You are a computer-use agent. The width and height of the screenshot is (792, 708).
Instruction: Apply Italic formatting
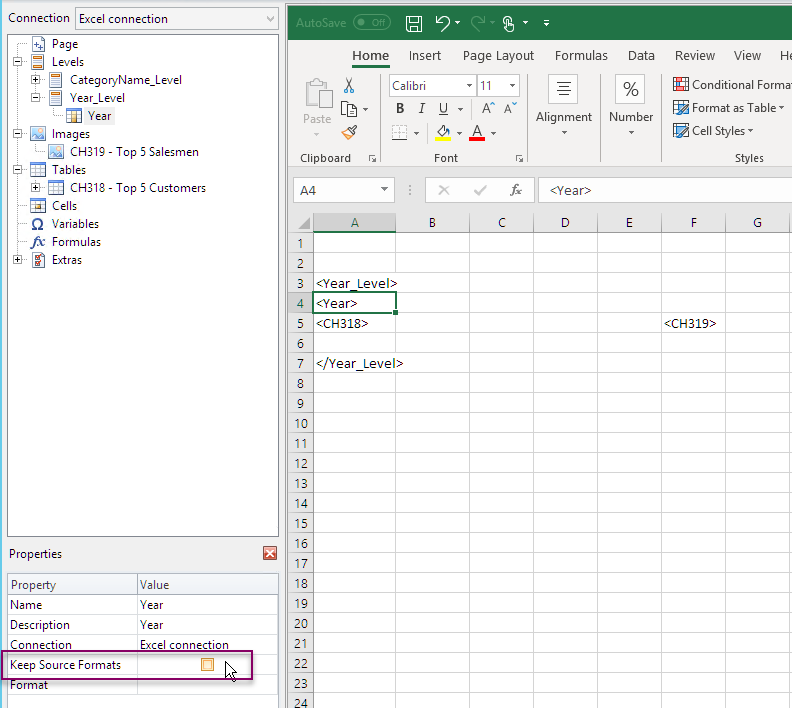click(x=421, y=109)
